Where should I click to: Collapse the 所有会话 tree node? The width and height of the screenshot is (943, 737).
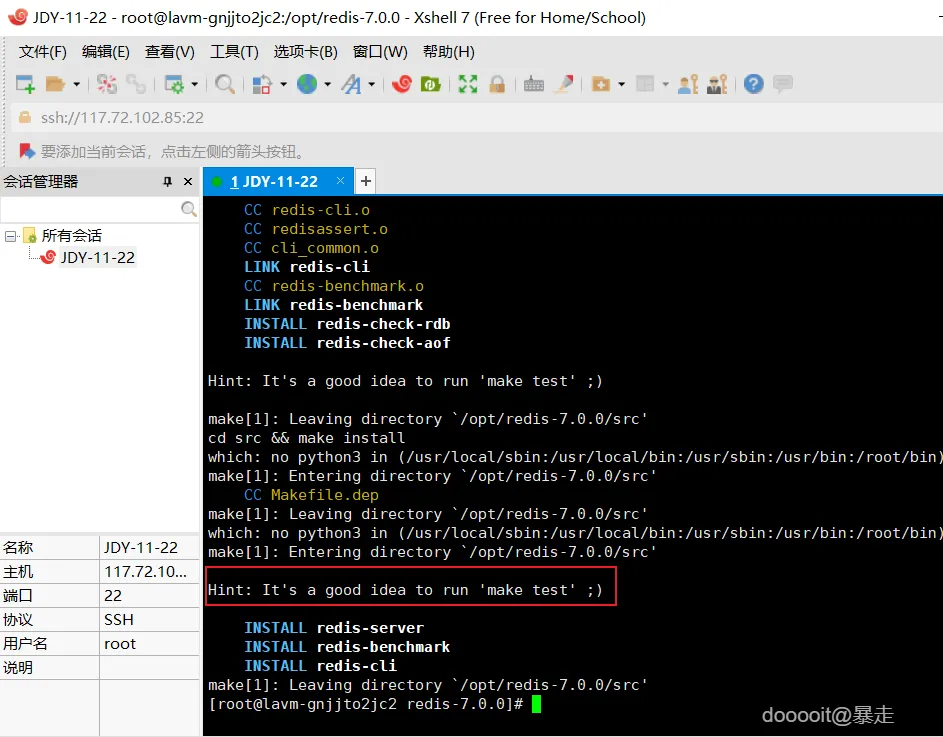(x=10, y=236)
